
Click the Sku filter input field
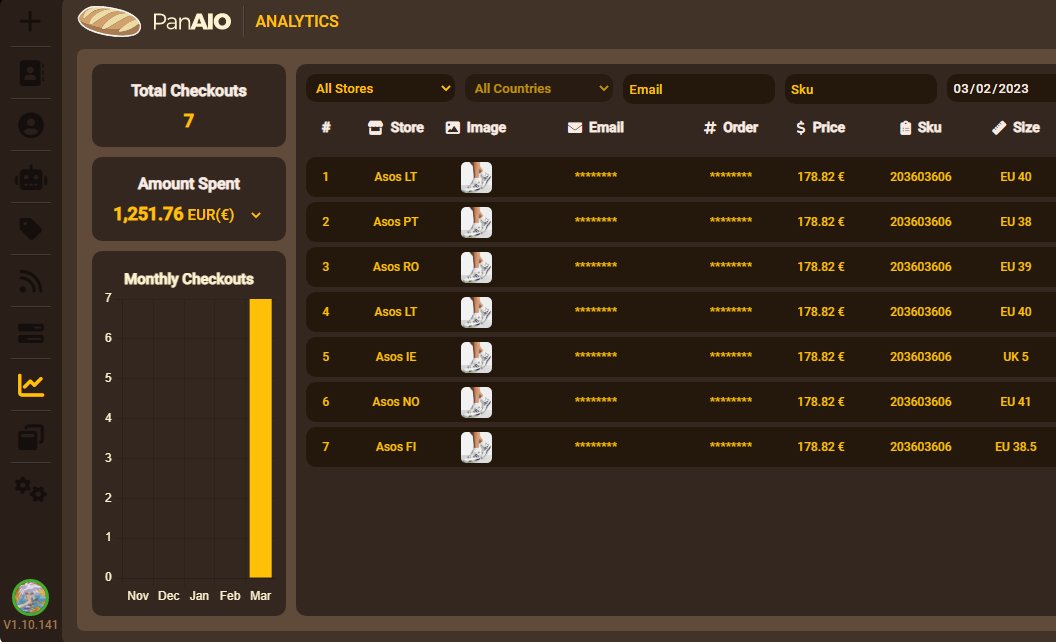tap(860, 89)
